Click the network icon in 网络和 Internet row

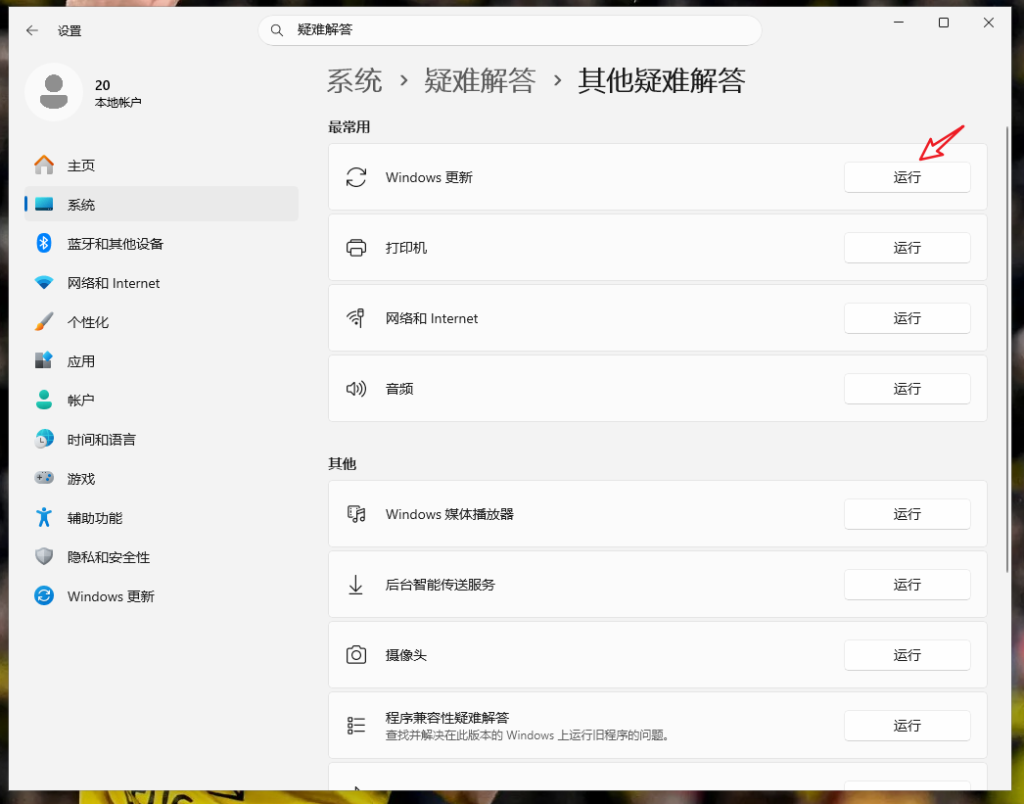click(356, 318)
